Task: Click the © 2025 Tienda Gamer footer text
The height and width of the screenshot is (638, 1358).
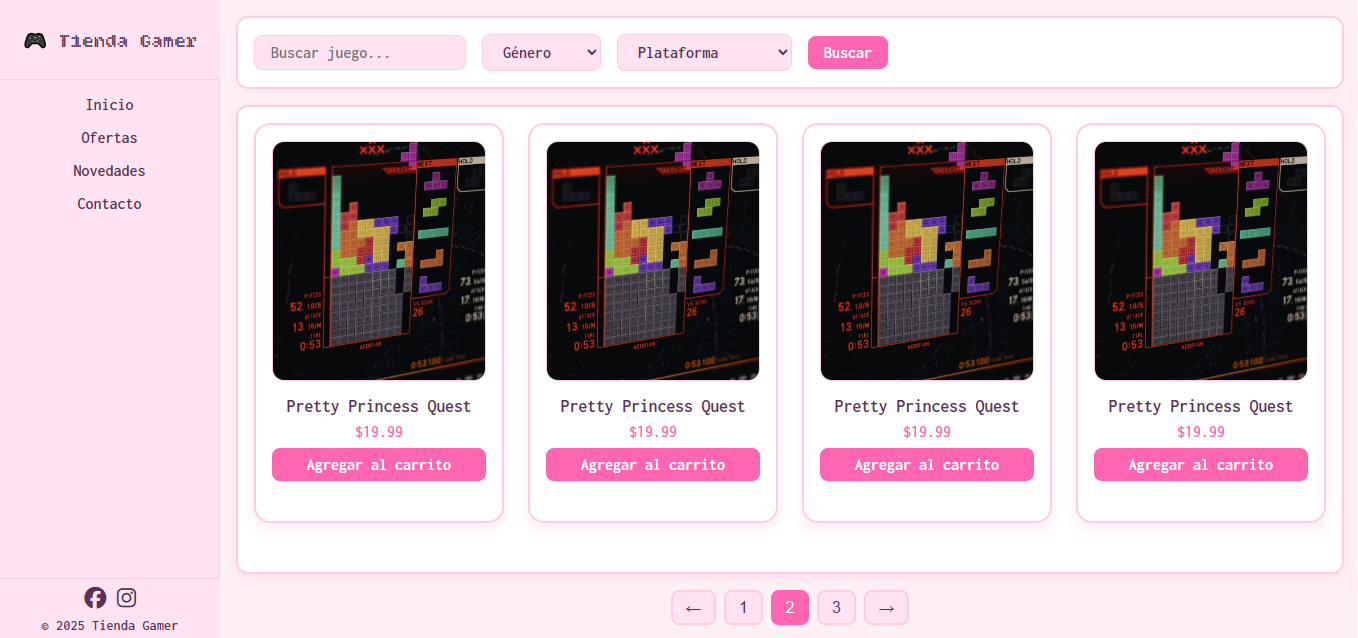Action: (x=110, y=626)
